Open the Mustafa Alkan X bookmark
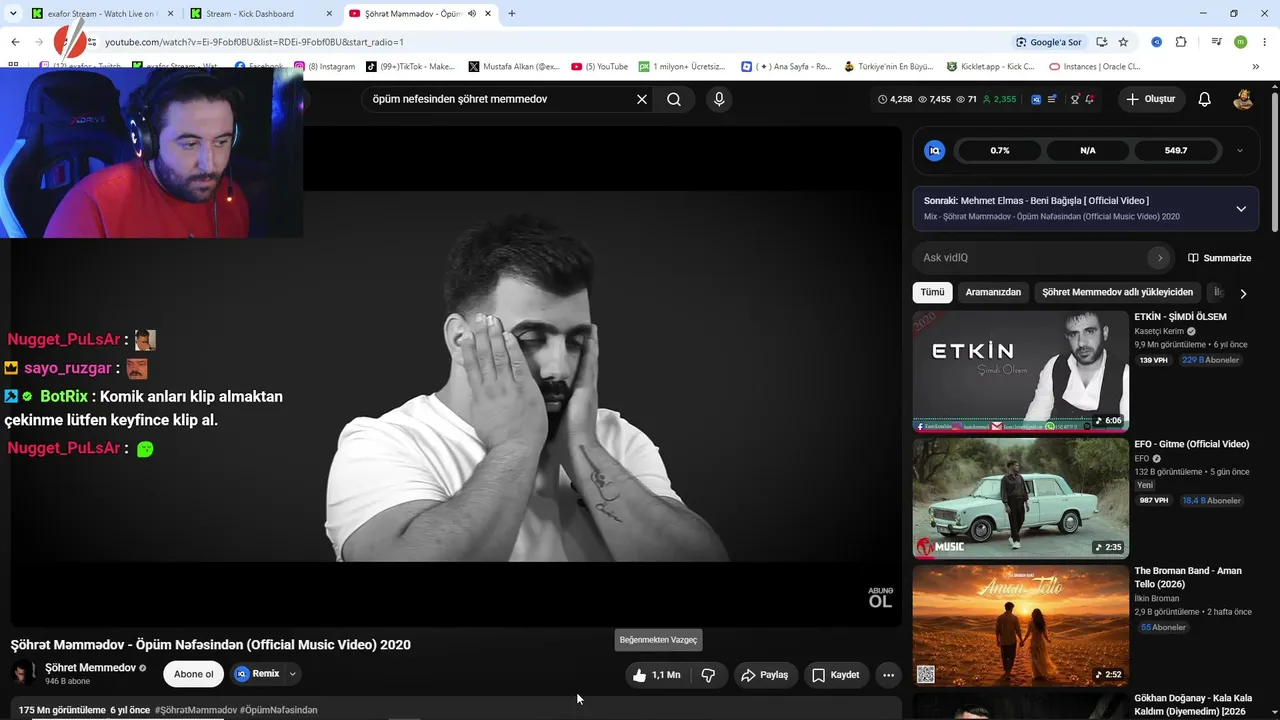The height and width of the screenshot is (720, 1280). point(514,67)
